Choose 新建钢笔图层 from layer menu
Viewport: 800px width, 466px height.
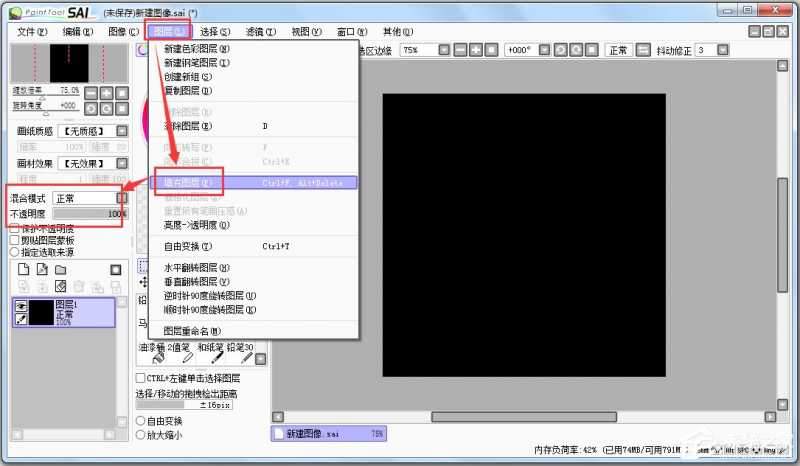(x=254, y=63)
